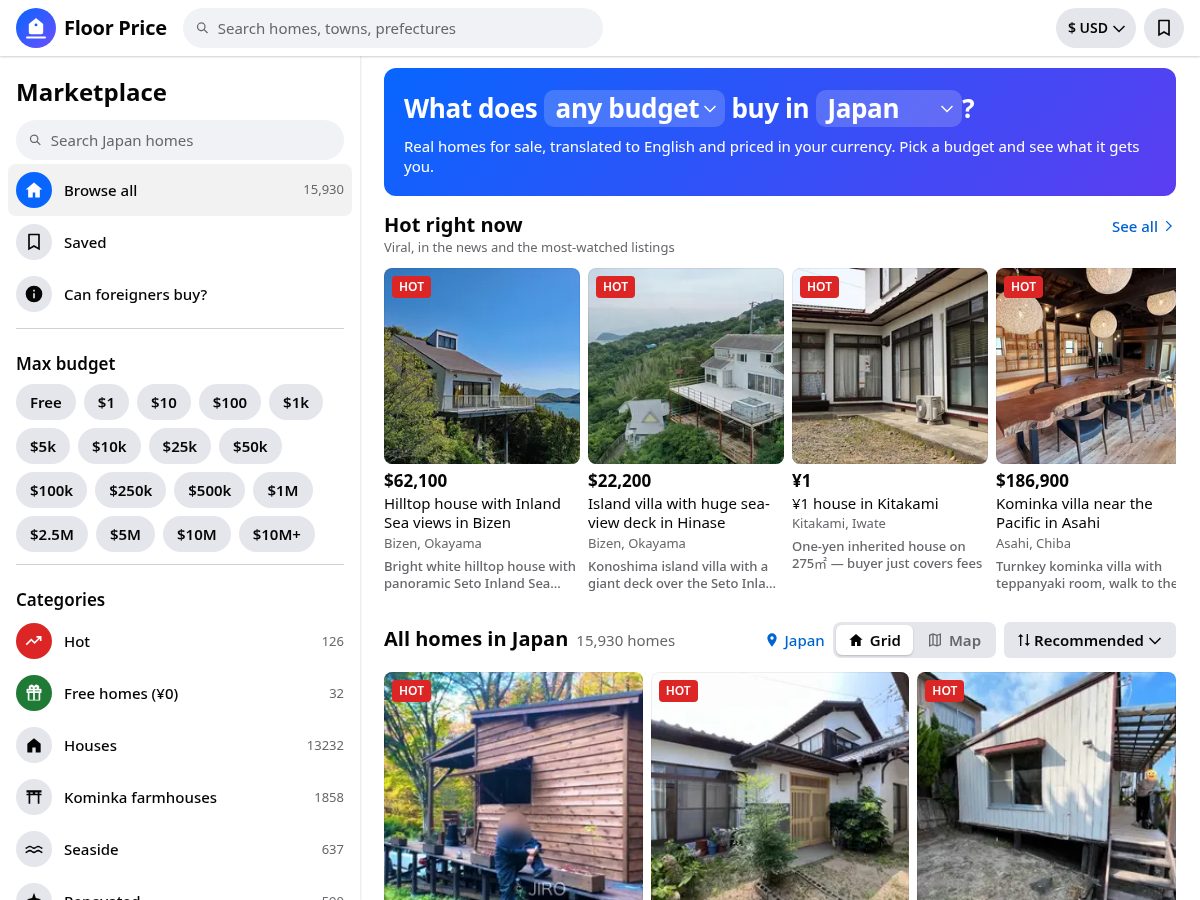Click the blue Japan location link
Viewport: 1200px width, 900px height.
point(795,640)
